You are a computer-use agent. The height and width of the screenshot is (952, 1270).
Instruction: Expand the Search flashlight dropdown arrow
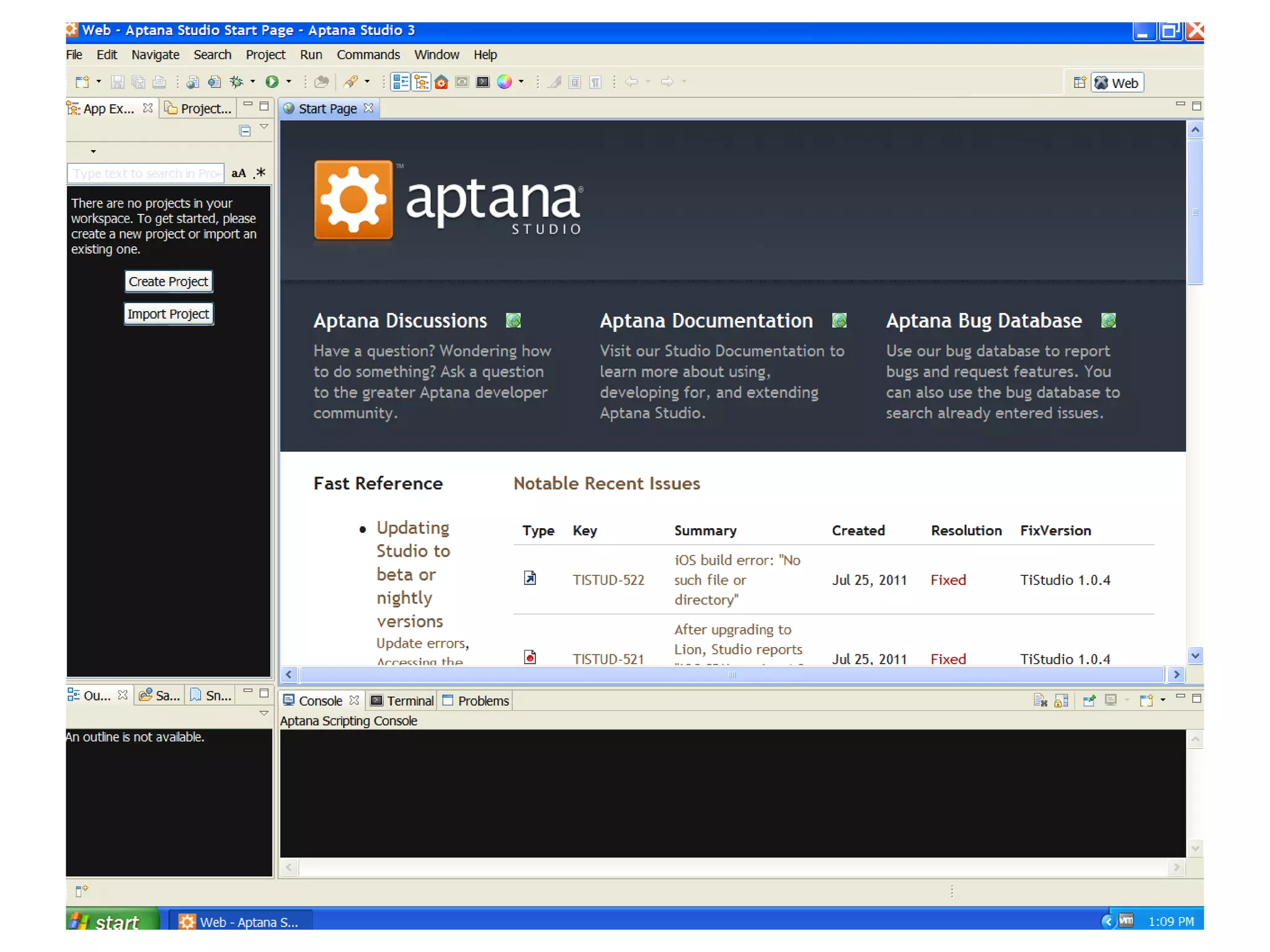tap(367, 81)
